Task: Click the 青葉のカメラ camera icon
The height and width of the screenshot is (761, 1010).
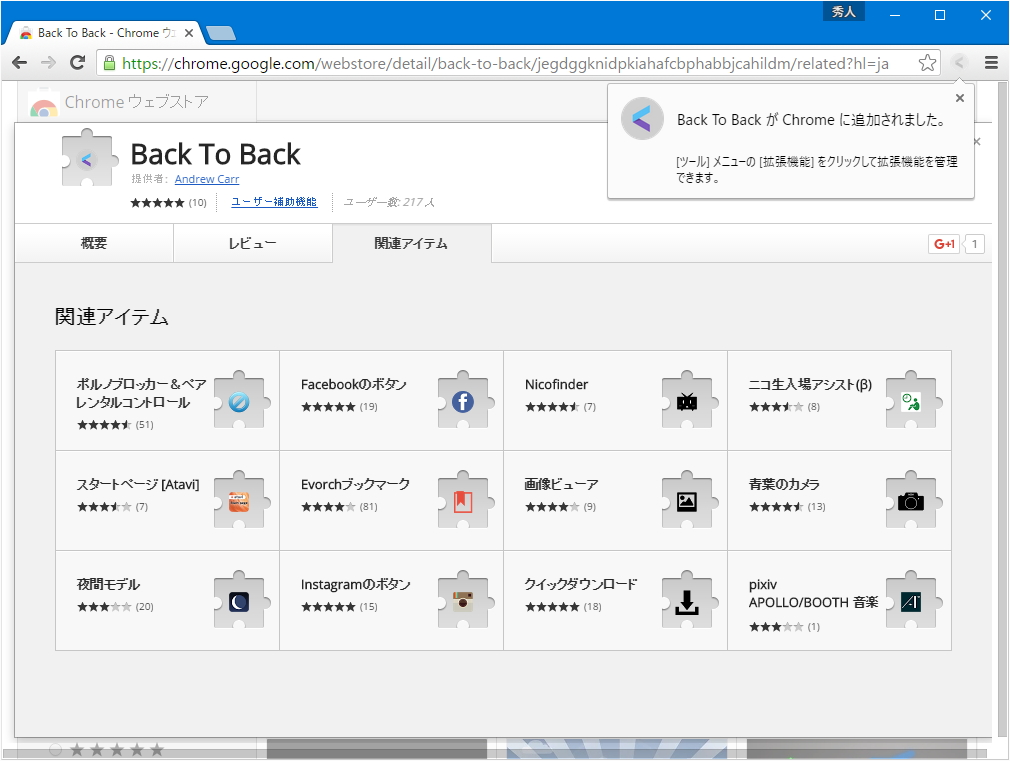Action: coord(910,501)
